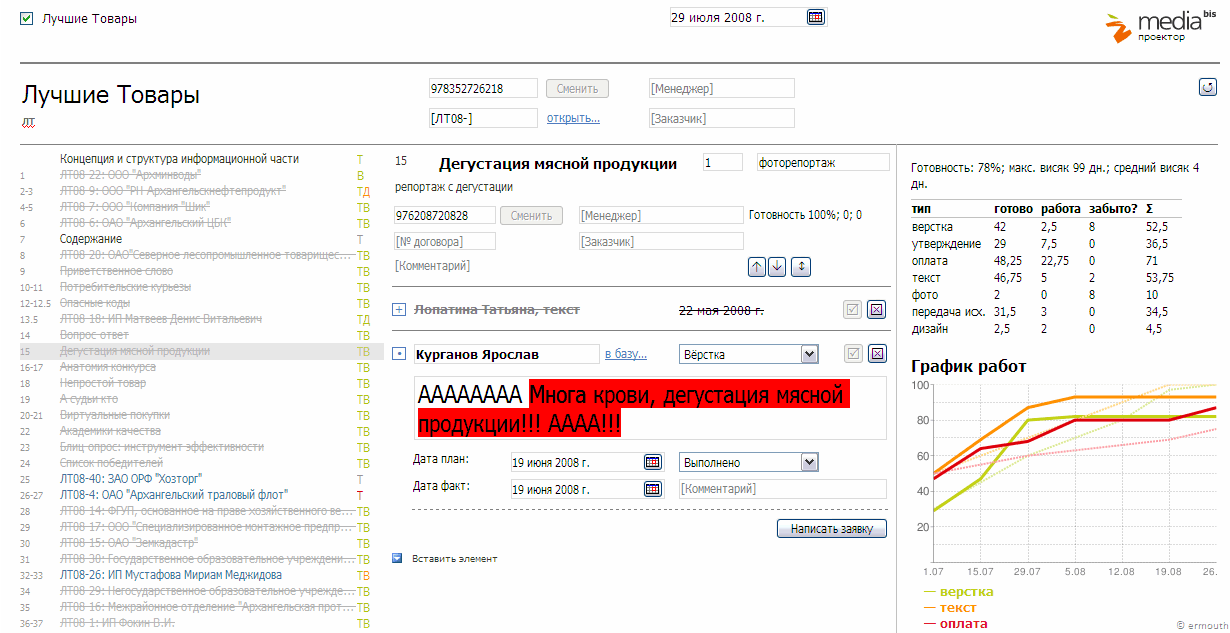Delete the Лопатина Татьяна row with X icon
The height and width of the screenshot is (633, 1230).
pyautogui.click(x=877, y=310)
